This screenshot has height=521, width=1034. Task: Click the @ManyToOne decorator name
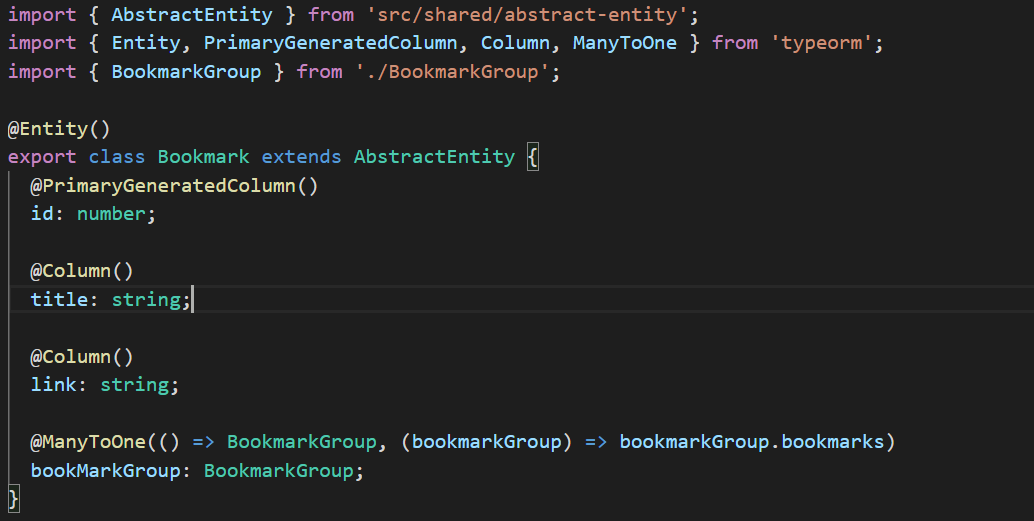[88, 442]
